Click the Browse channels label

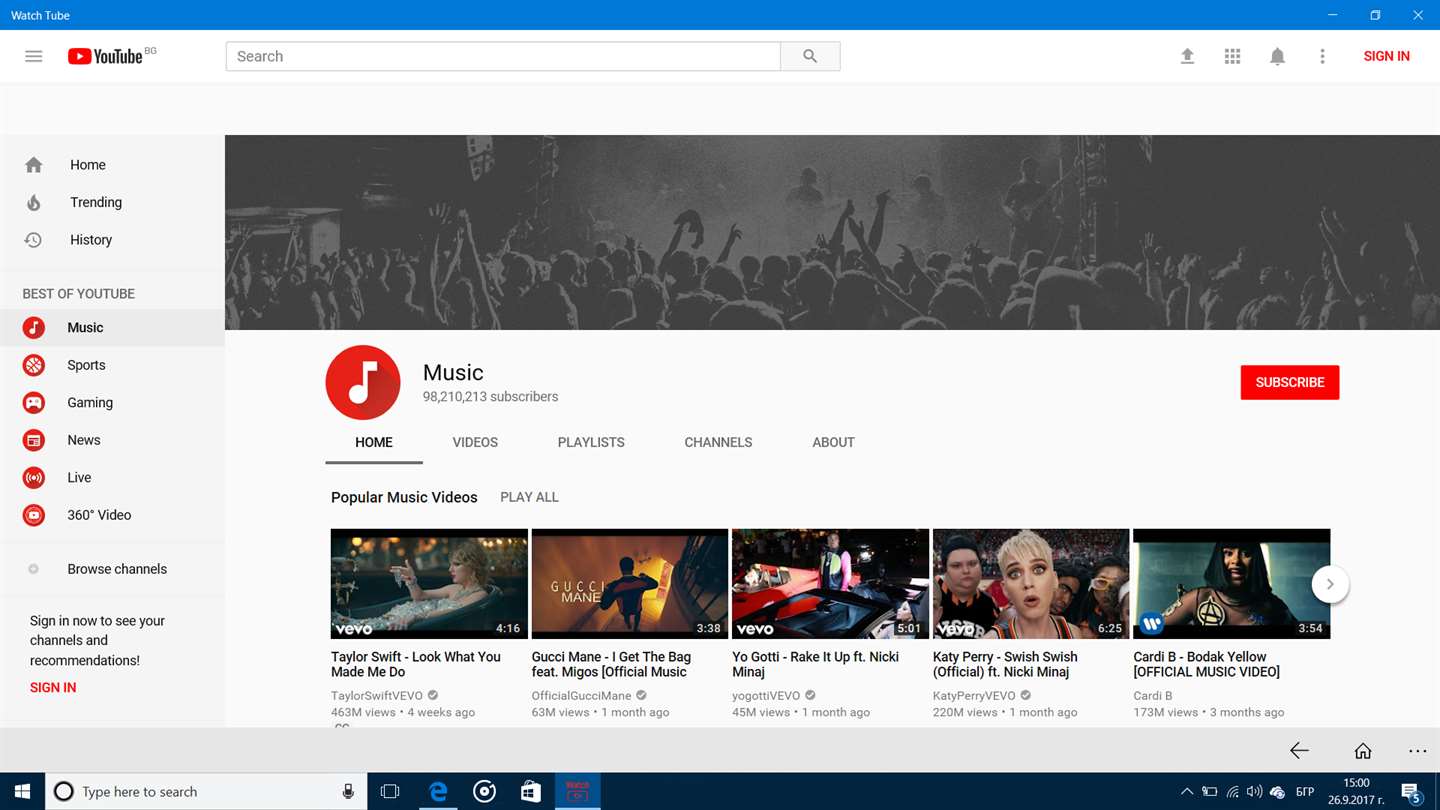pyautogui.click(x=117, y=569)
